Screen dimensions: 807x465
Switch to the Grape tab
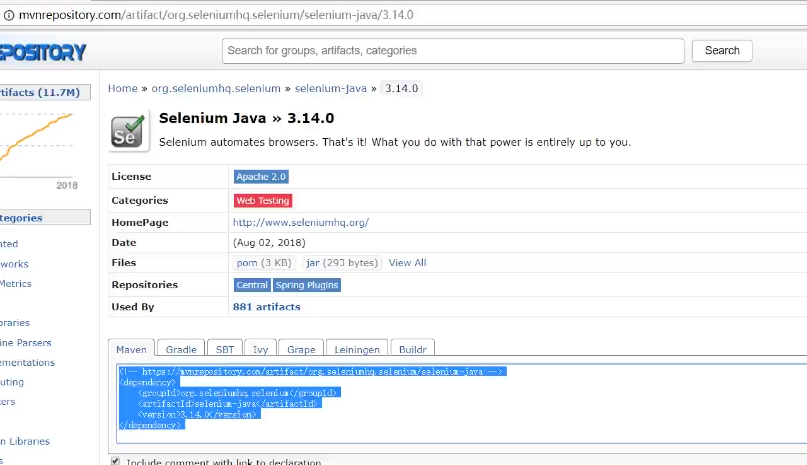[301, 349]
